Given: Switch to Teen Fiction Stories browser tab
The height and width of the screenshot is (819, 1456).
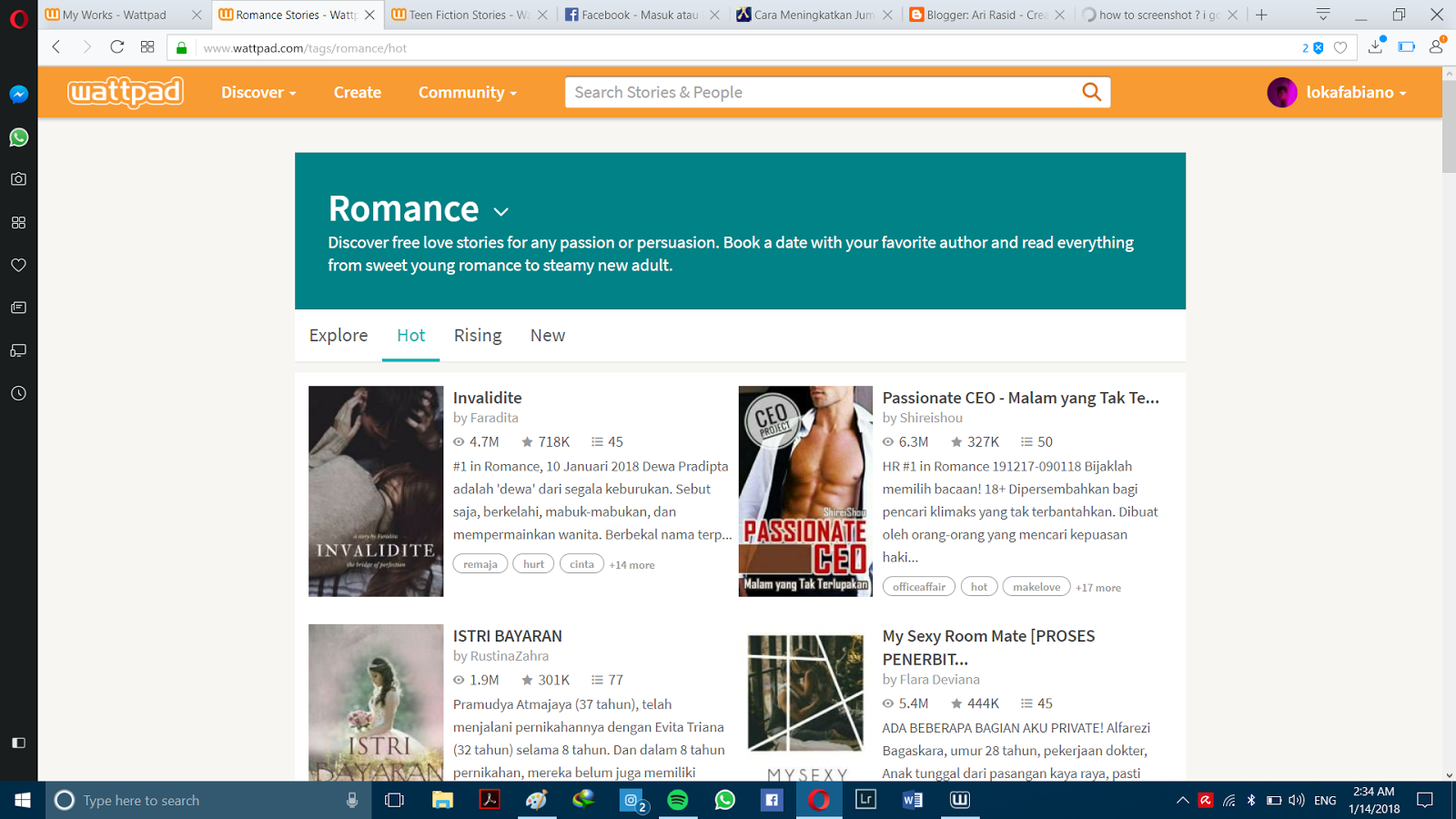Looking at the screenshot, I should point(469,15).
